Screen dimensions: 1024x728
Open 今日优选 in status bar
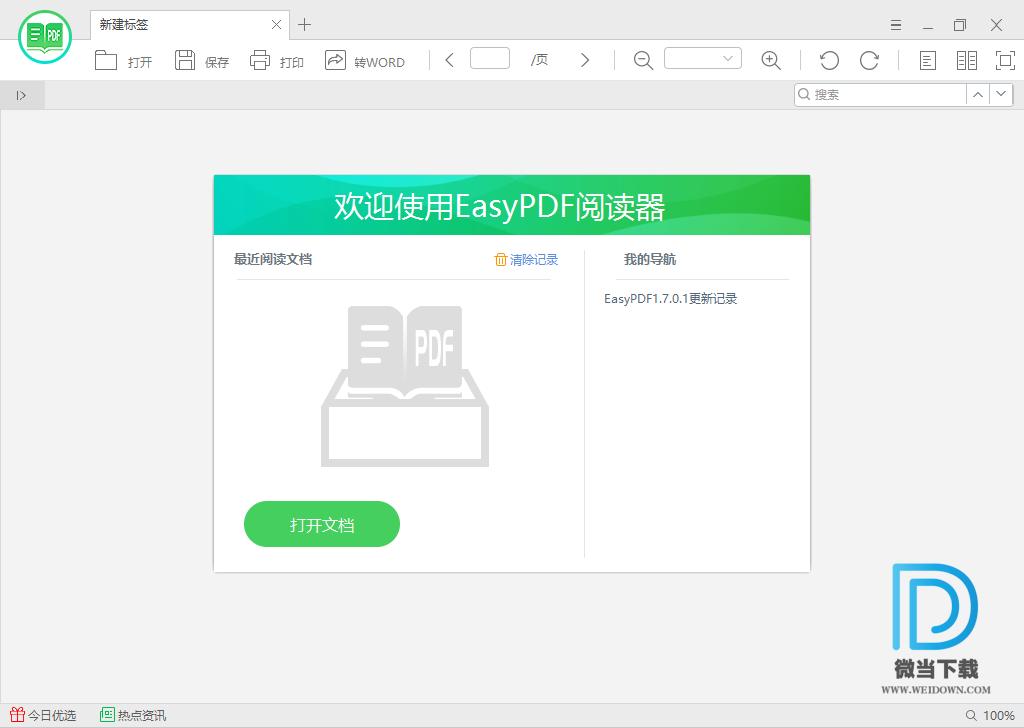[43, 716]
